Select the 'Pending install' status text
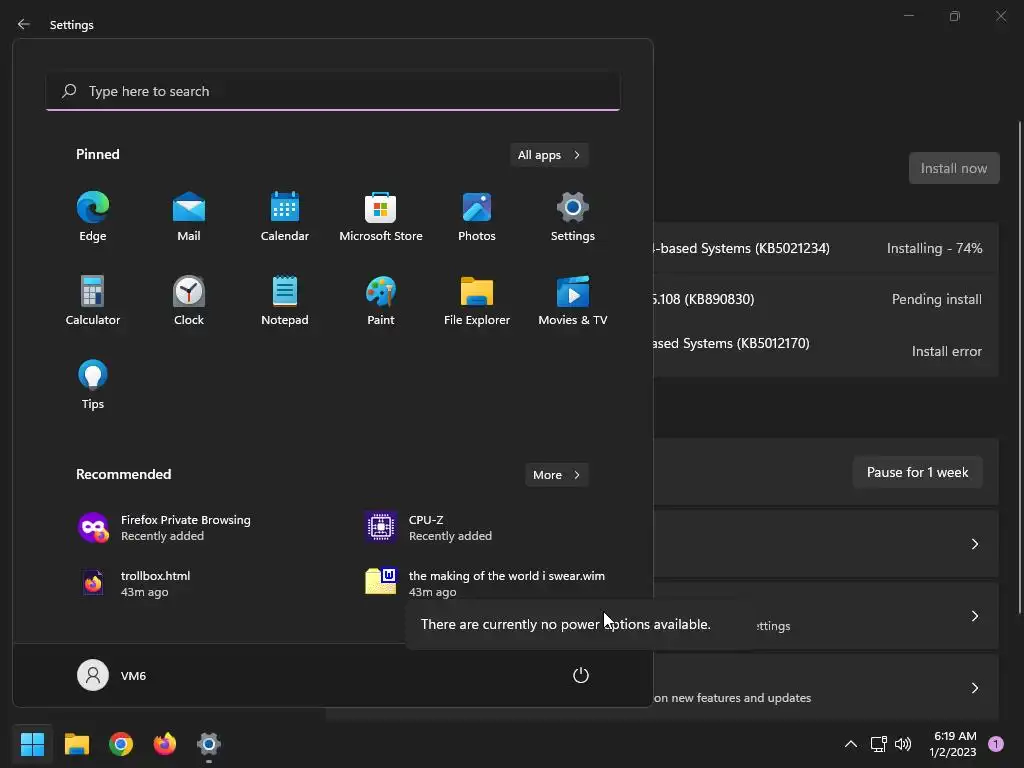The image size is (1024, 768). [936, 299]
